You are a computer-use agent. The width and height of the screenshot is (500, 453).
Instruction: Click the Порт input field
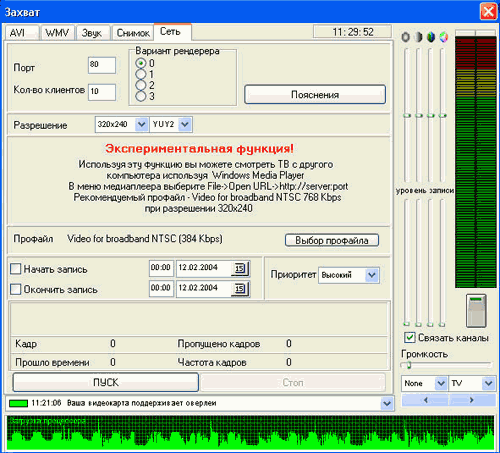click(x=102, y=65)
